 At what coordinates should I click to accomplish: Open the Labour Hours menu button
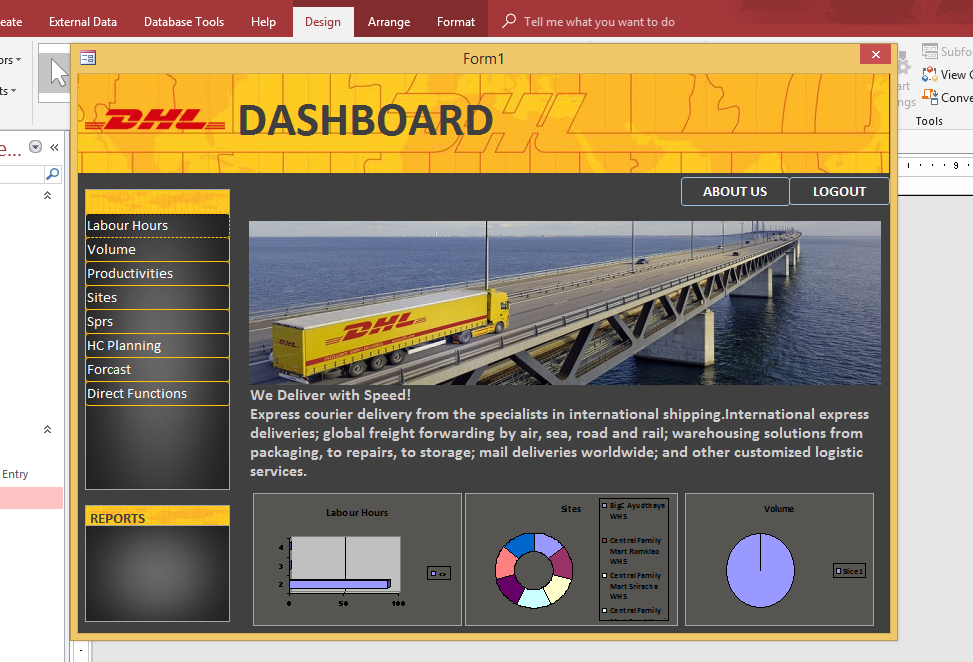tap(158, 225)
